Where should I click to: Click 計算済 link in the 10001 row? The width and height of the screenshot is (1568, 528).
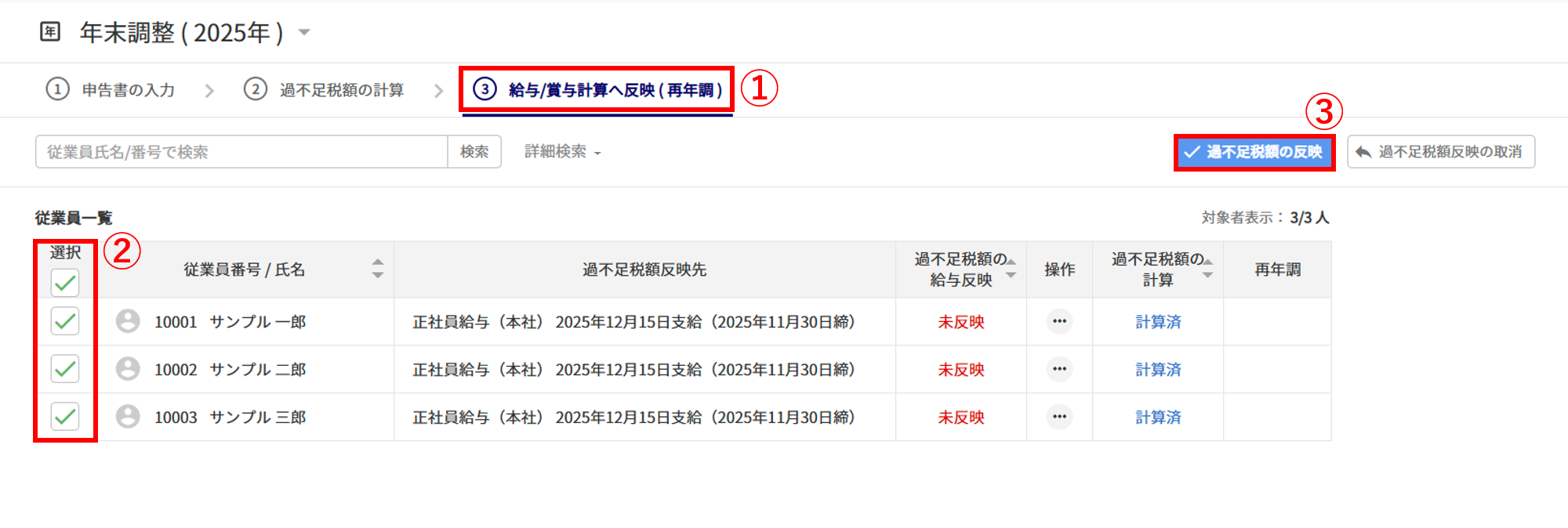coord(1158,322)
